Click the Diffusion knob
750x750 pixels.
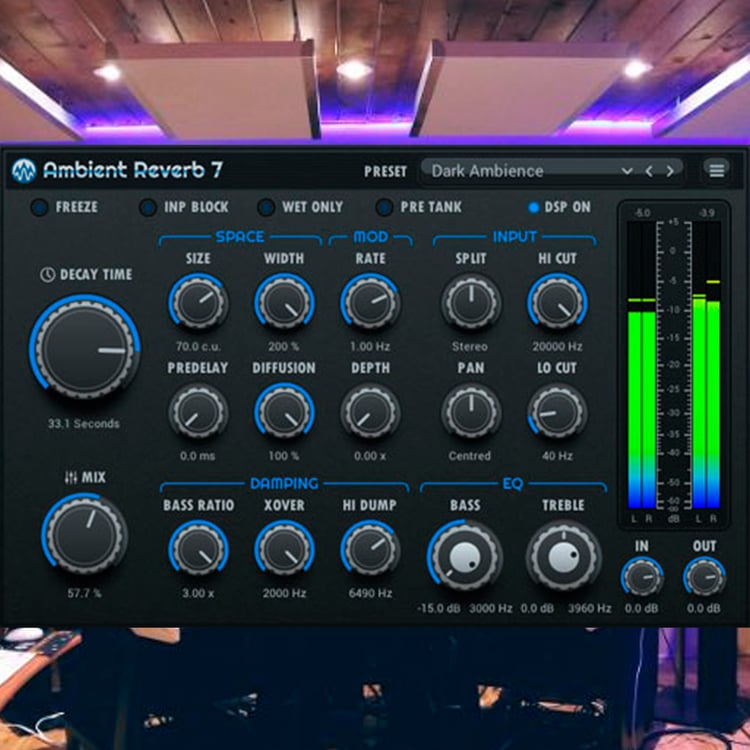[284, 412]
